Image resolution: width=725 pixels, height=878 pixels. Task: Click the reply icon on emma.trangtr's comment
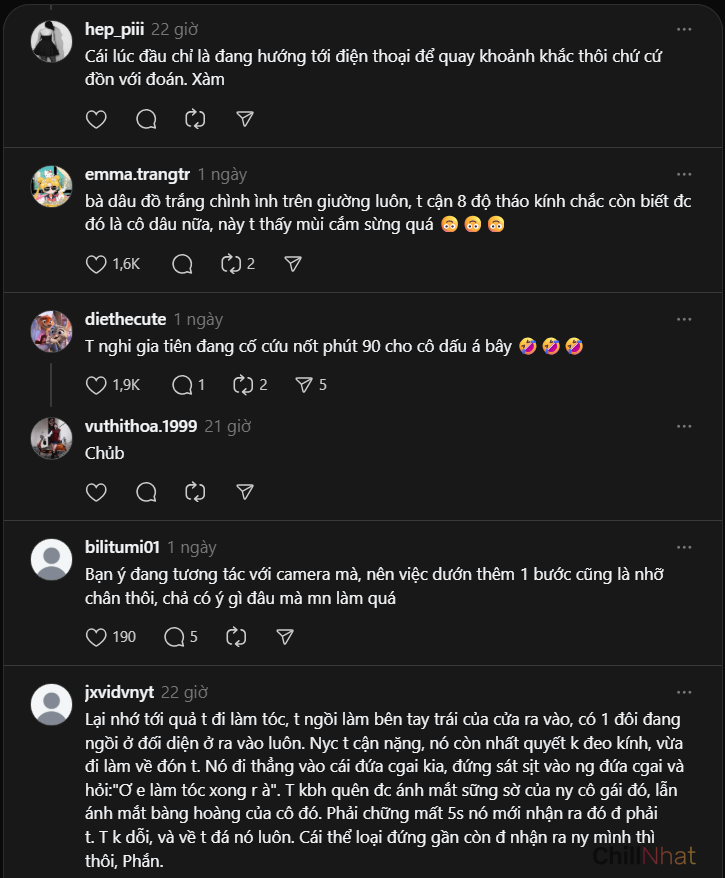coord(181,264)
